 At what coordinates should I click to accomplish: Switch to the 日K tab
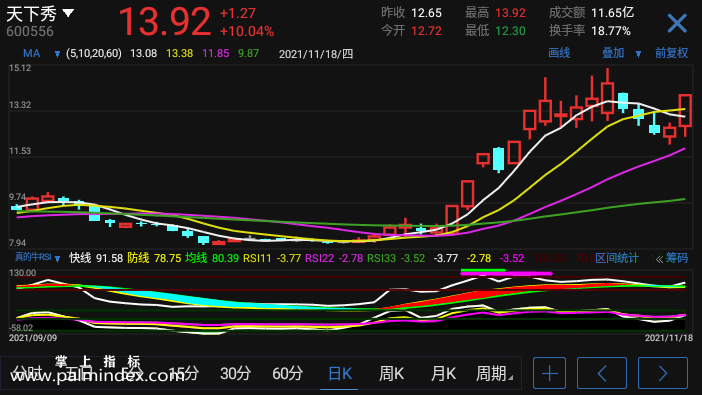click(340, 373)
